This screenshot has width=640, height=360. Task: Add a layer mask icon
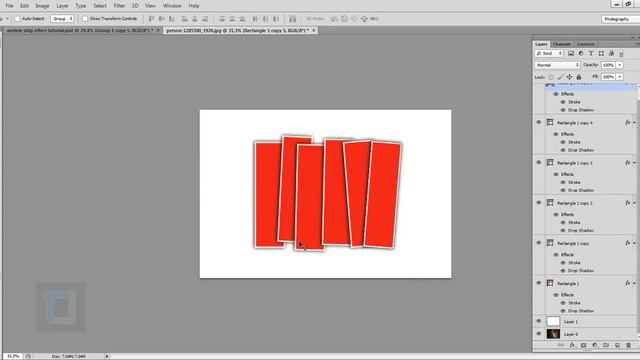pos(583,345)
